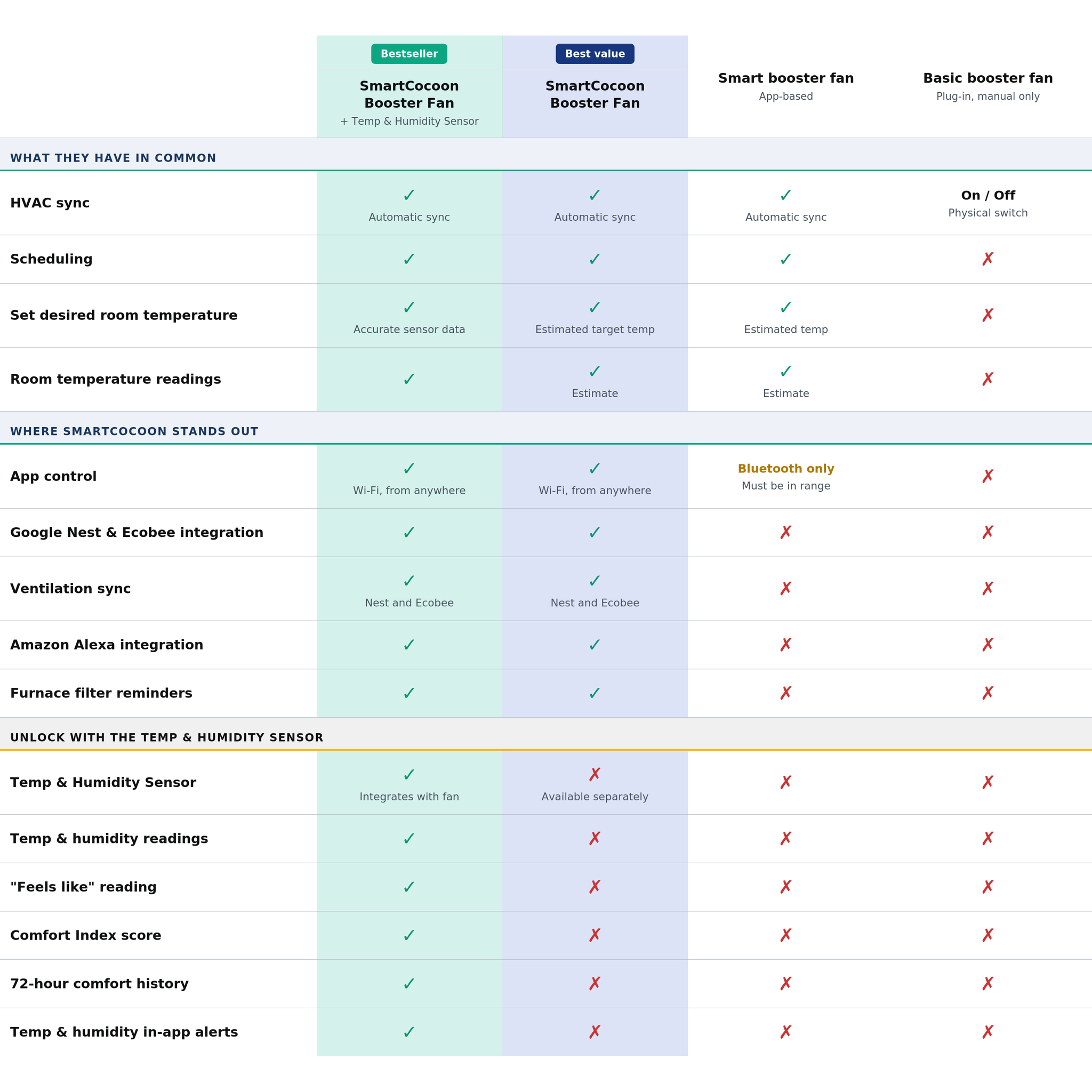Viewport: 1092px width, 1092px height.
Task: Click the checkmark for Smart booster fan Scheduling
Action: 785,259
